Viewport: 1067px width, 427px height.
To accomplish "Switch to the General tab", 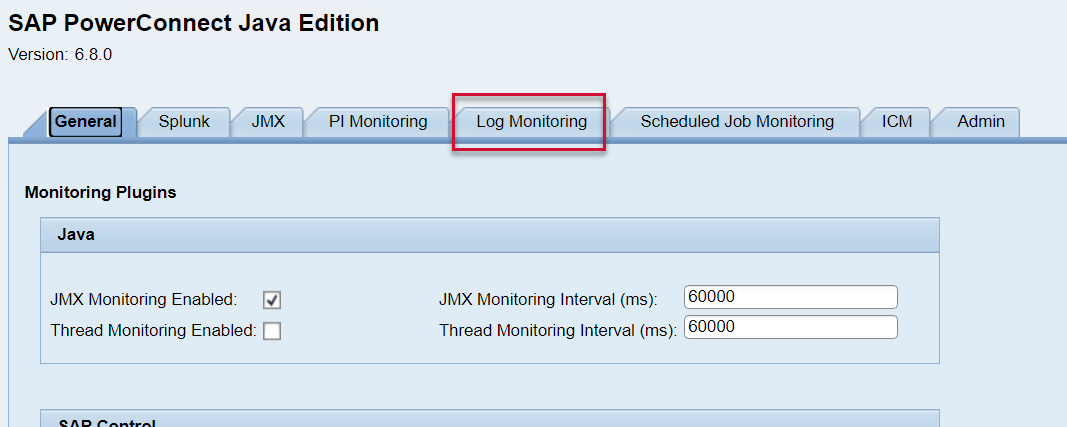I will click(86, 122).
